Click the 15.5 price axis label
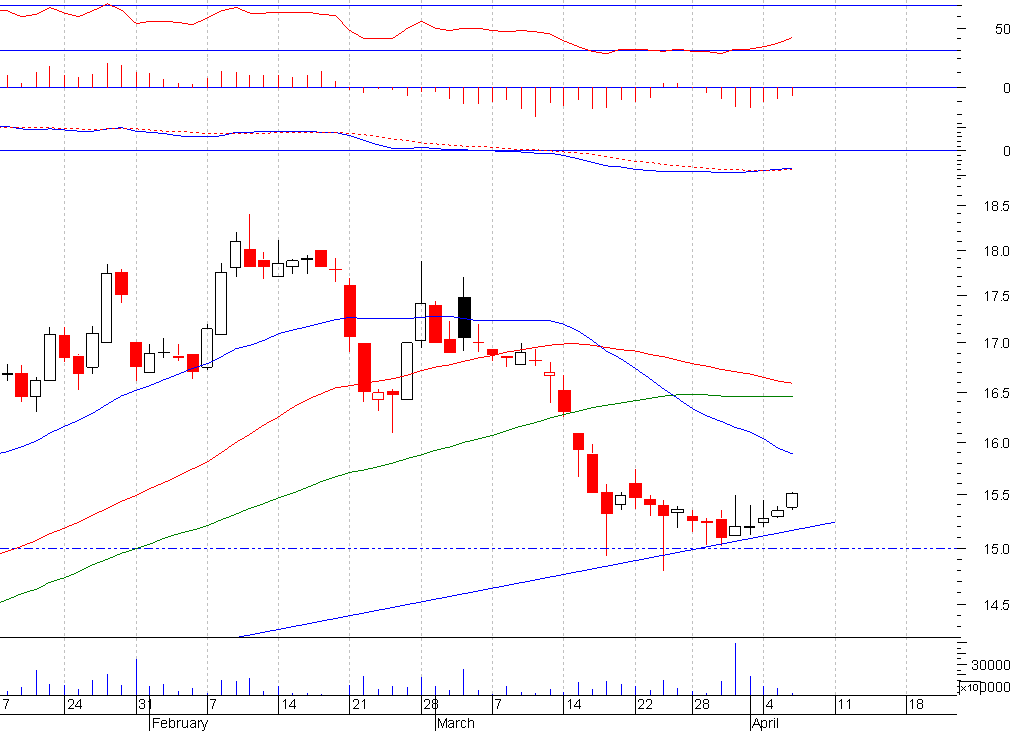This screenshot has width=1014, height=731. coord(996,496)
